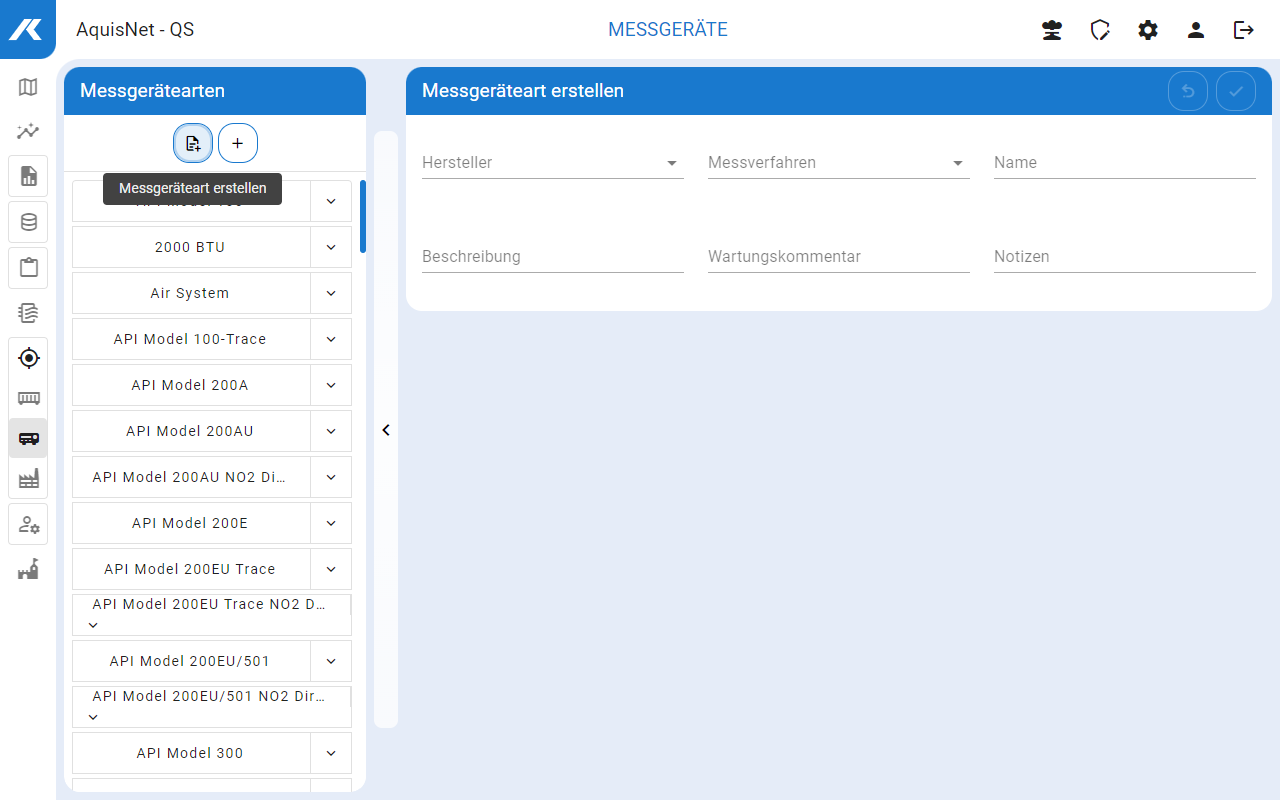Open the user settings sidebar icon

28,525
